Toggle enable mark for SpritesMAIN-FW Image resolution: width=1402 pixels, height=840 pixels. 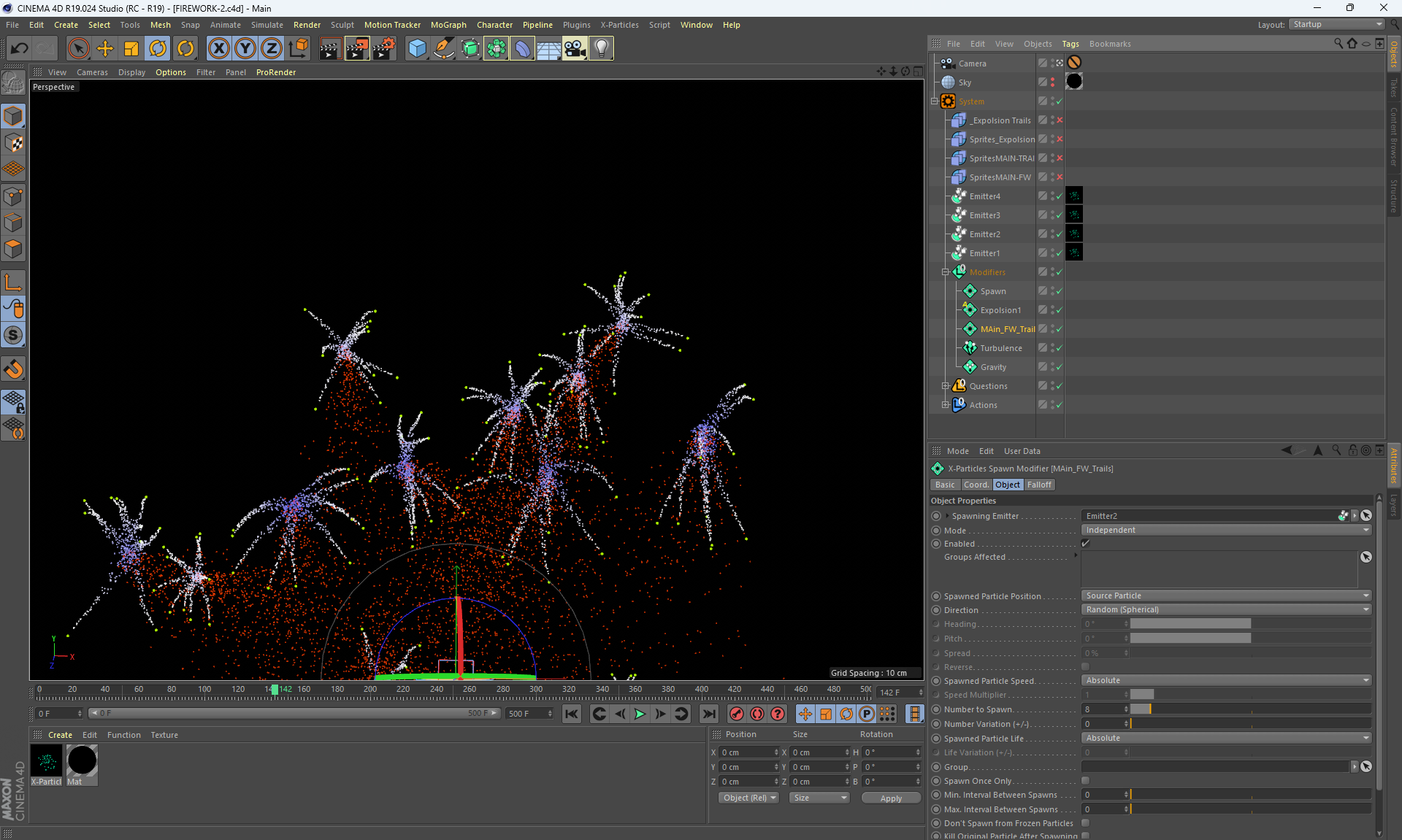point(1059,177)
